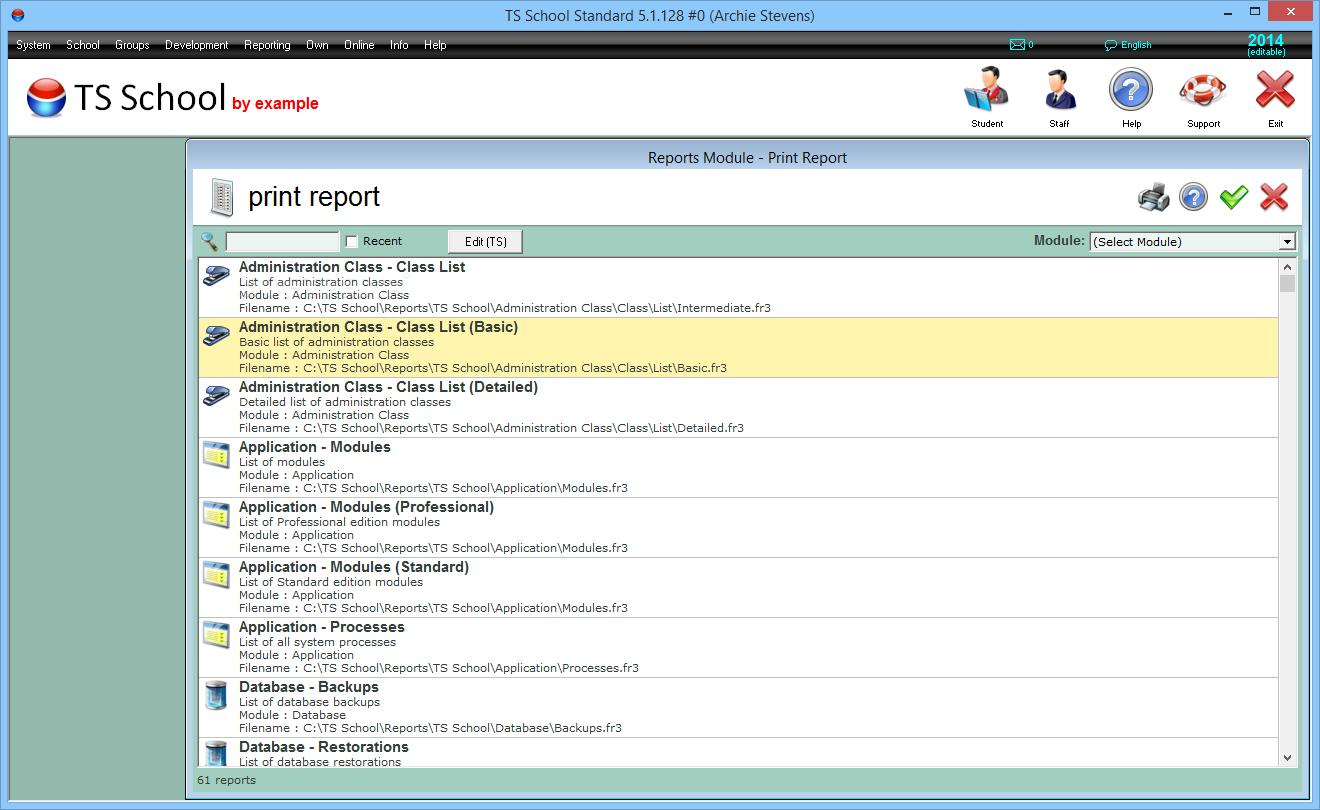Screen dimensions: 1320x810
Task: Select 'Application - Modules (Standard)' title
Action: [x=354, y=567]
